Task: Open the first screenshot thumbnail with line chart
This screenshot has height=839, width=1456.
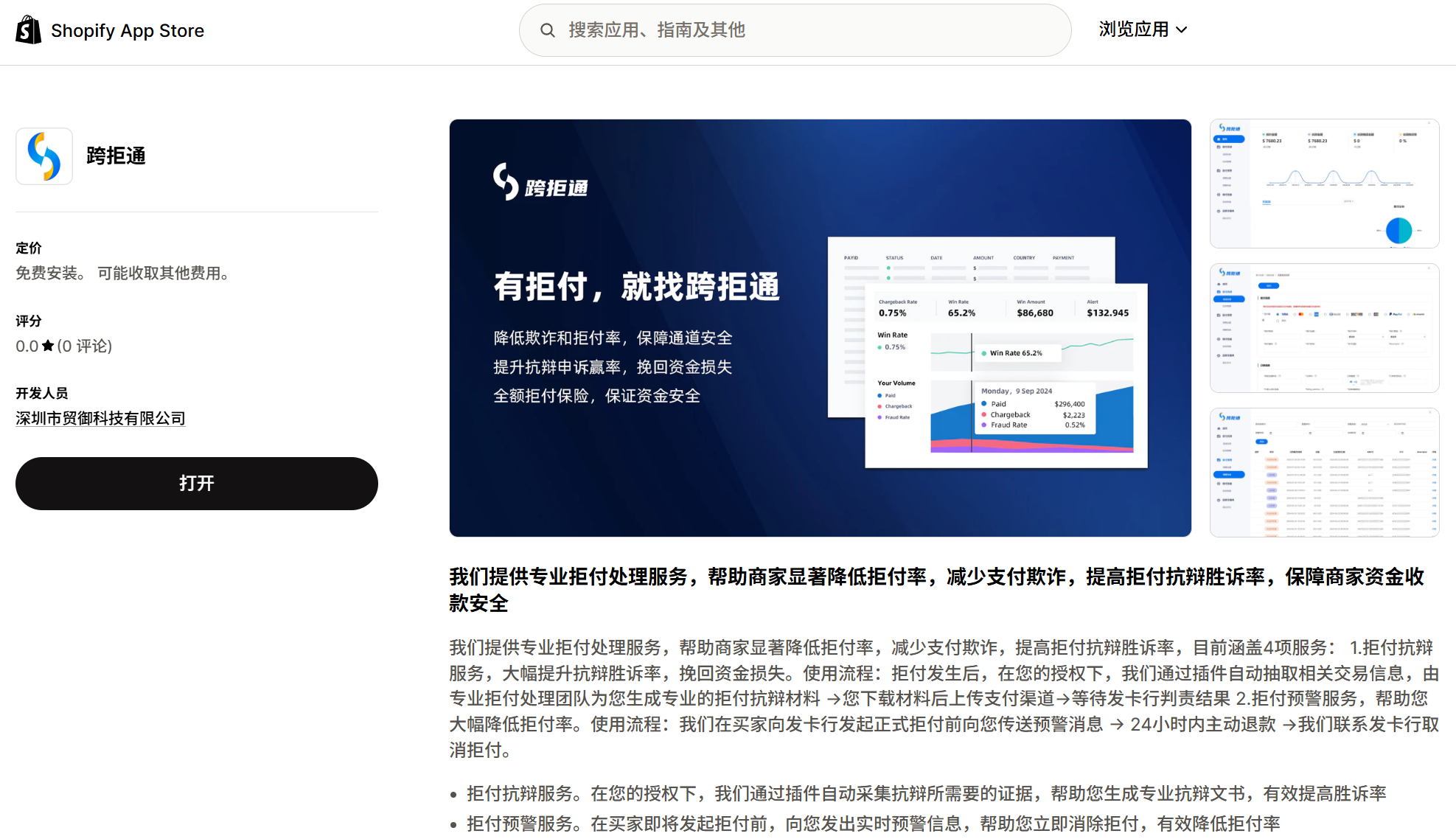Action: (x=1324, y=184)
